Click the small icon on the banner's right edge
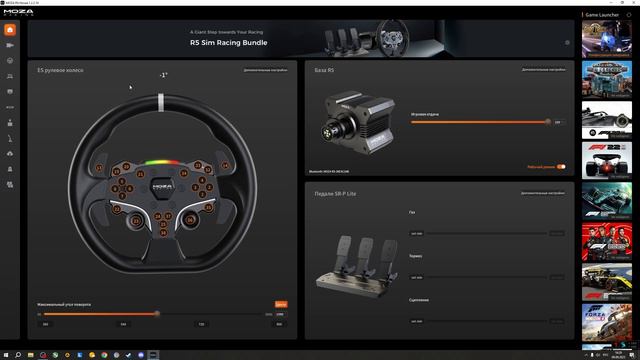 (x=567, y=42)
